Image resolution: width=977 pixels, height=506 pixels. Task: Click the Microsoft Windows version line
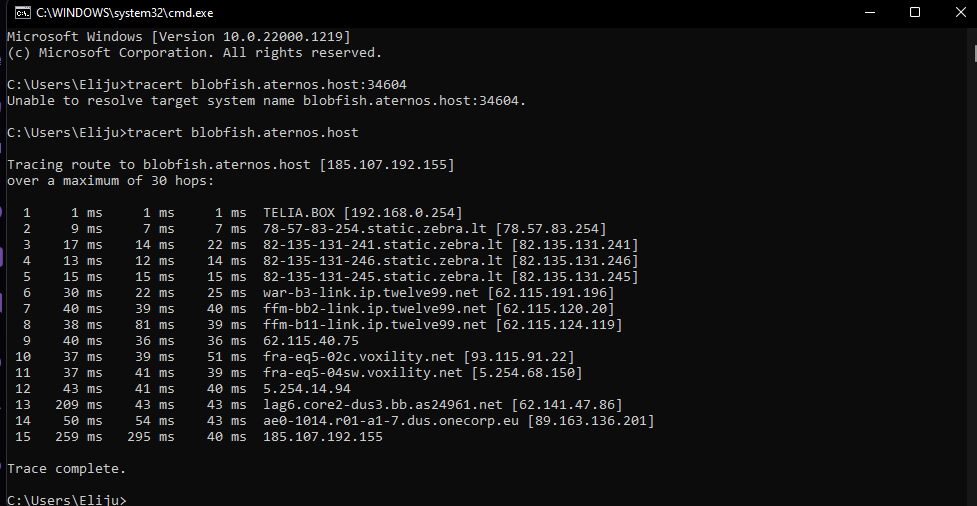(x=179, y=37)
